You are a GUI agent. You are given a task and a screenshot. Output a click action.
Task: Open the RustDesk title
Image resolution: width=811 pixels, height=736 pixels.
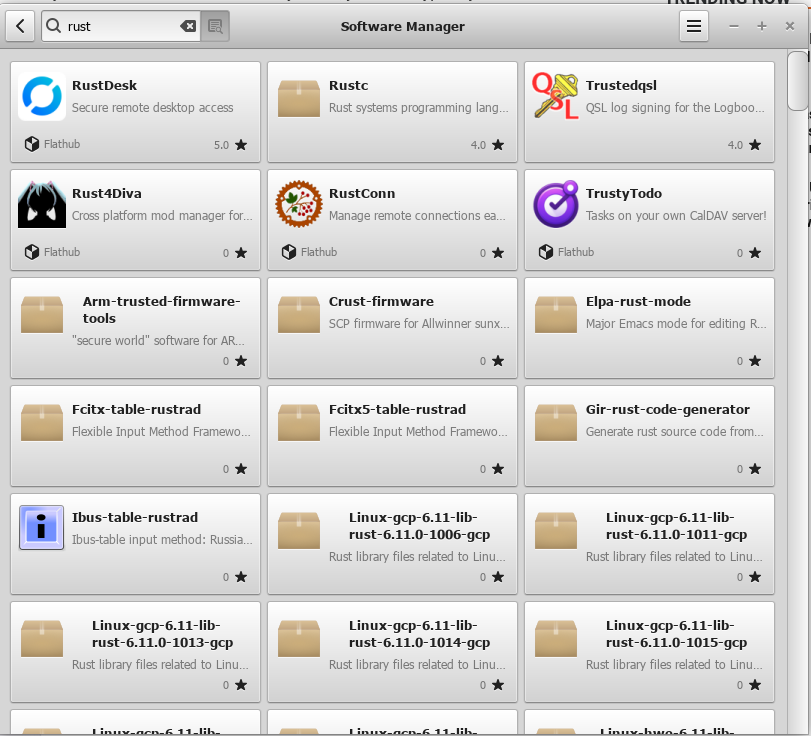[104, 85]
